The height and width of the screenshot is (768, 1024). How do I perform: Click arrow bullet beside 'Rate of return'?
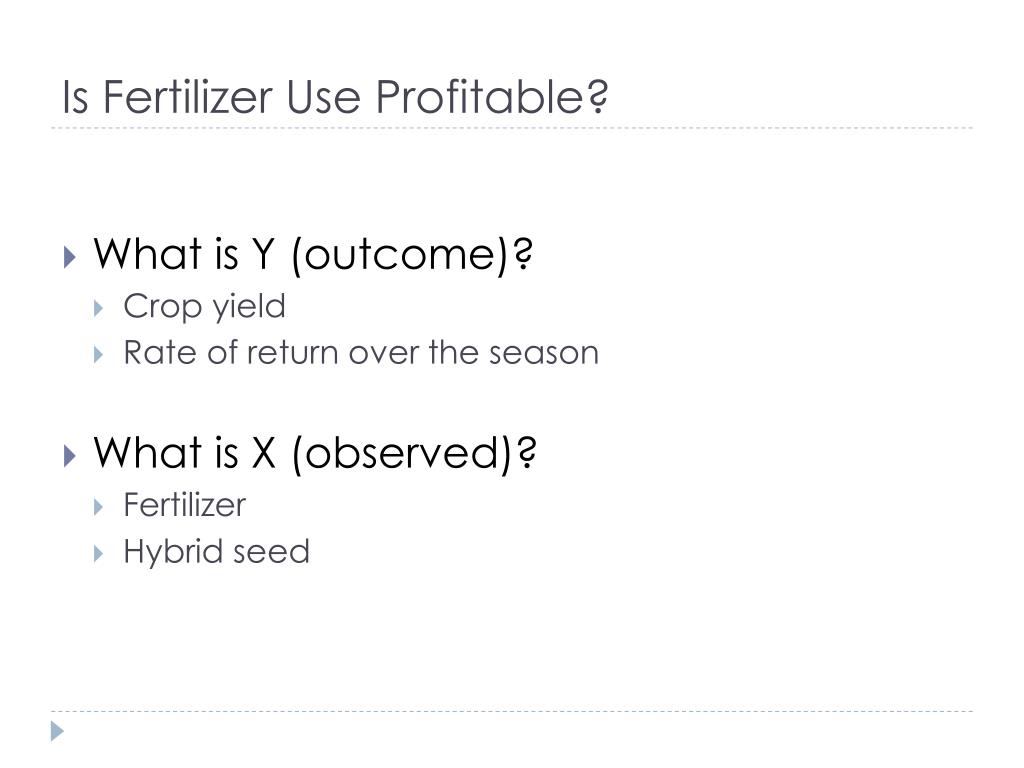click(99, 355)
